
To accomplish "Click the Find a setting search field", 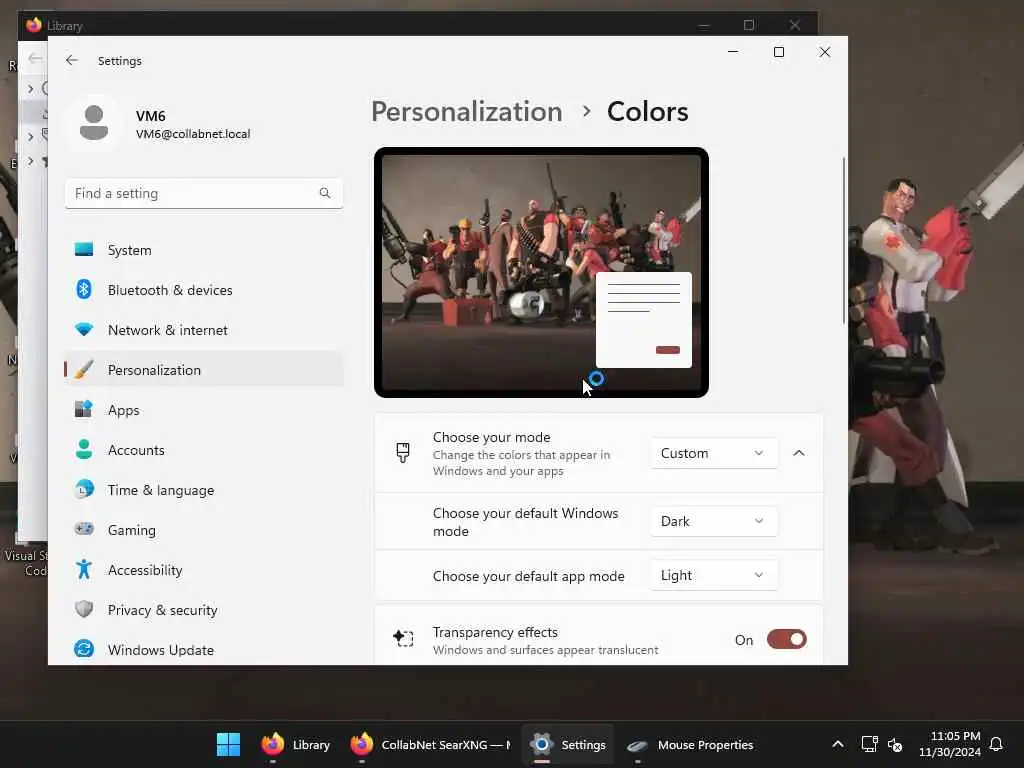I will tap(204, 193).
